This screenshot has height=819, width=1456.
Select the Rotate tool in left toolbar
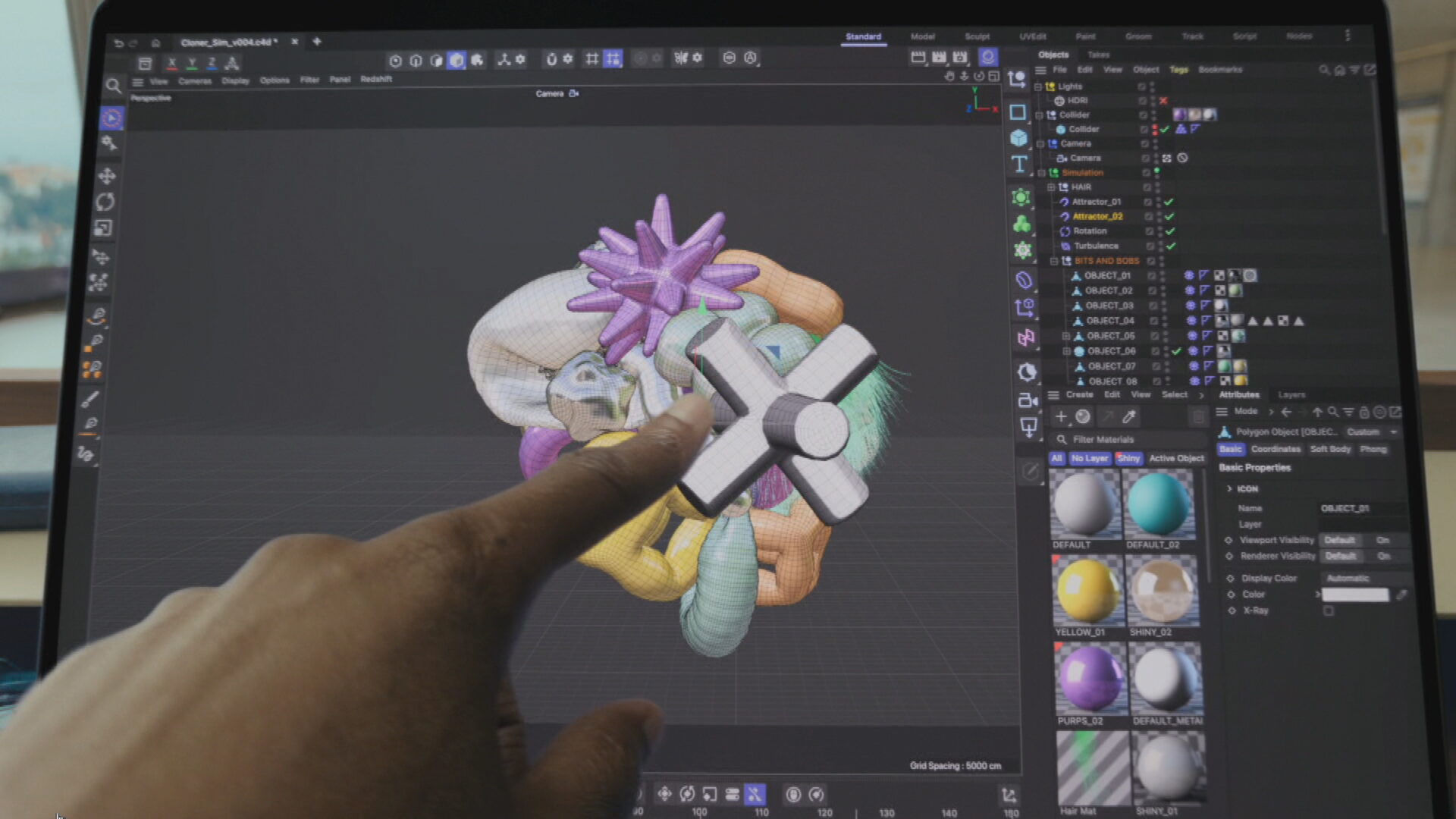pos(105,202)
